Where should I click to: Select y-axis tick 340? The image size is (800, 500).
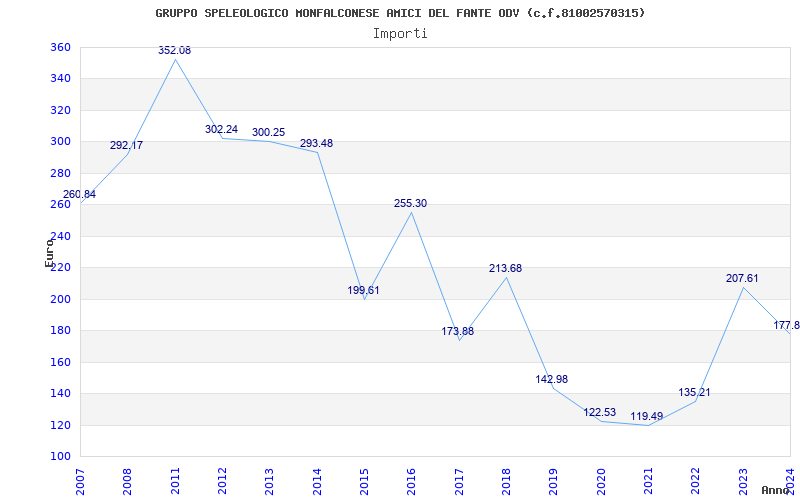tap(60, 79)
